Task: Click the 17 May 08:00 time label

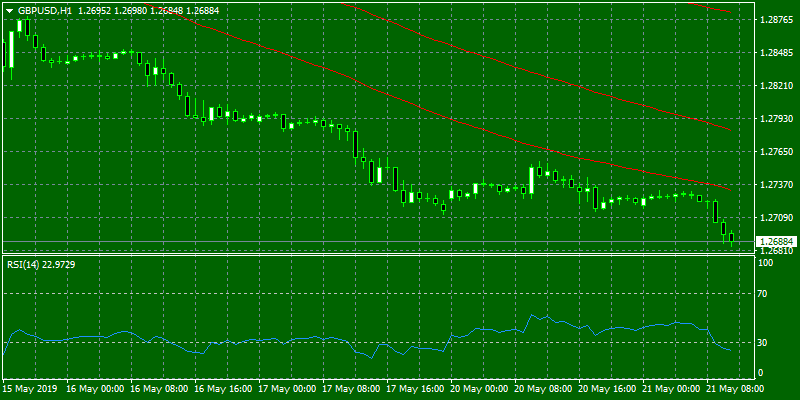Action: [x=351, y=388]
